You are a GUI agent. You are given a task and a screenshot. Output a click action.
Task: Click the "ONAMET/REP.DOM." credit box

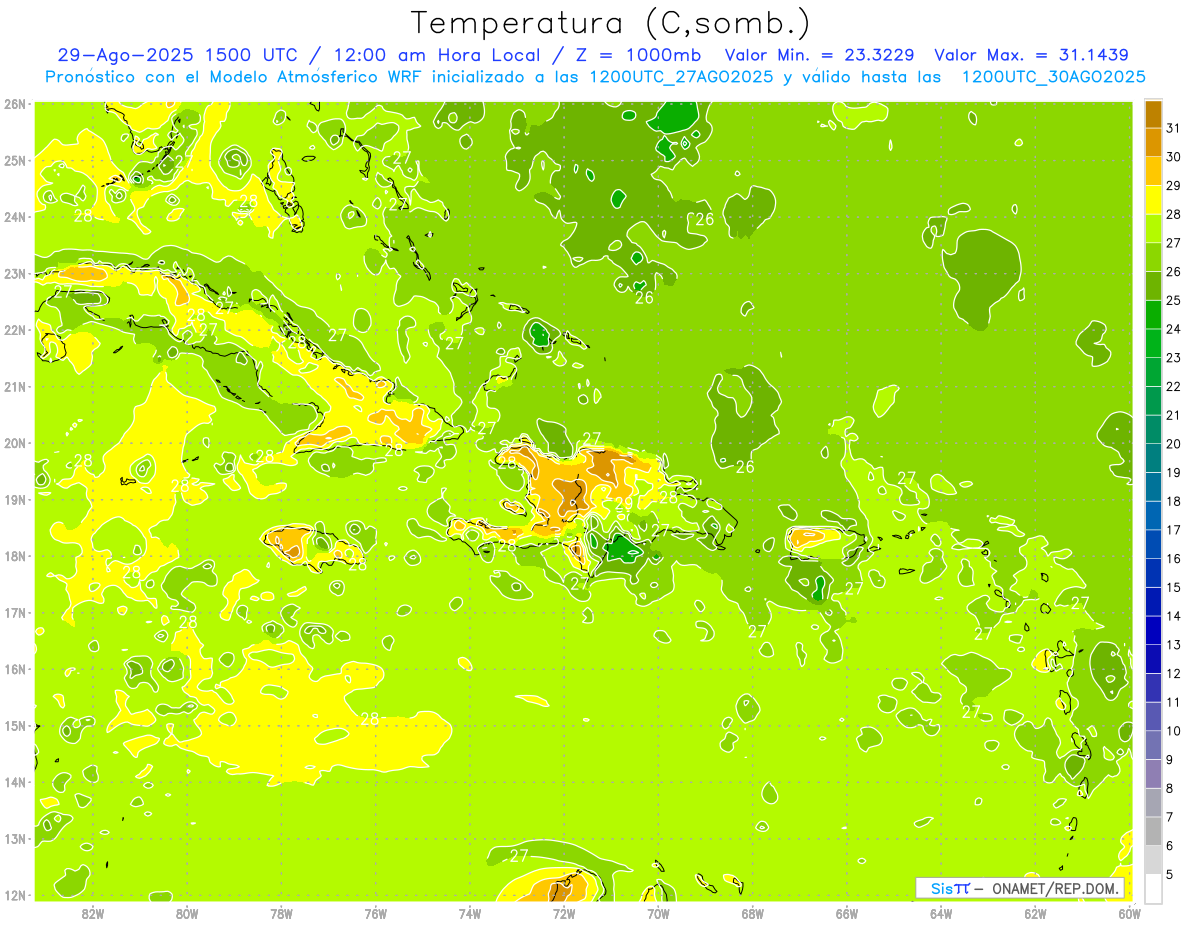pos(1020,888)
